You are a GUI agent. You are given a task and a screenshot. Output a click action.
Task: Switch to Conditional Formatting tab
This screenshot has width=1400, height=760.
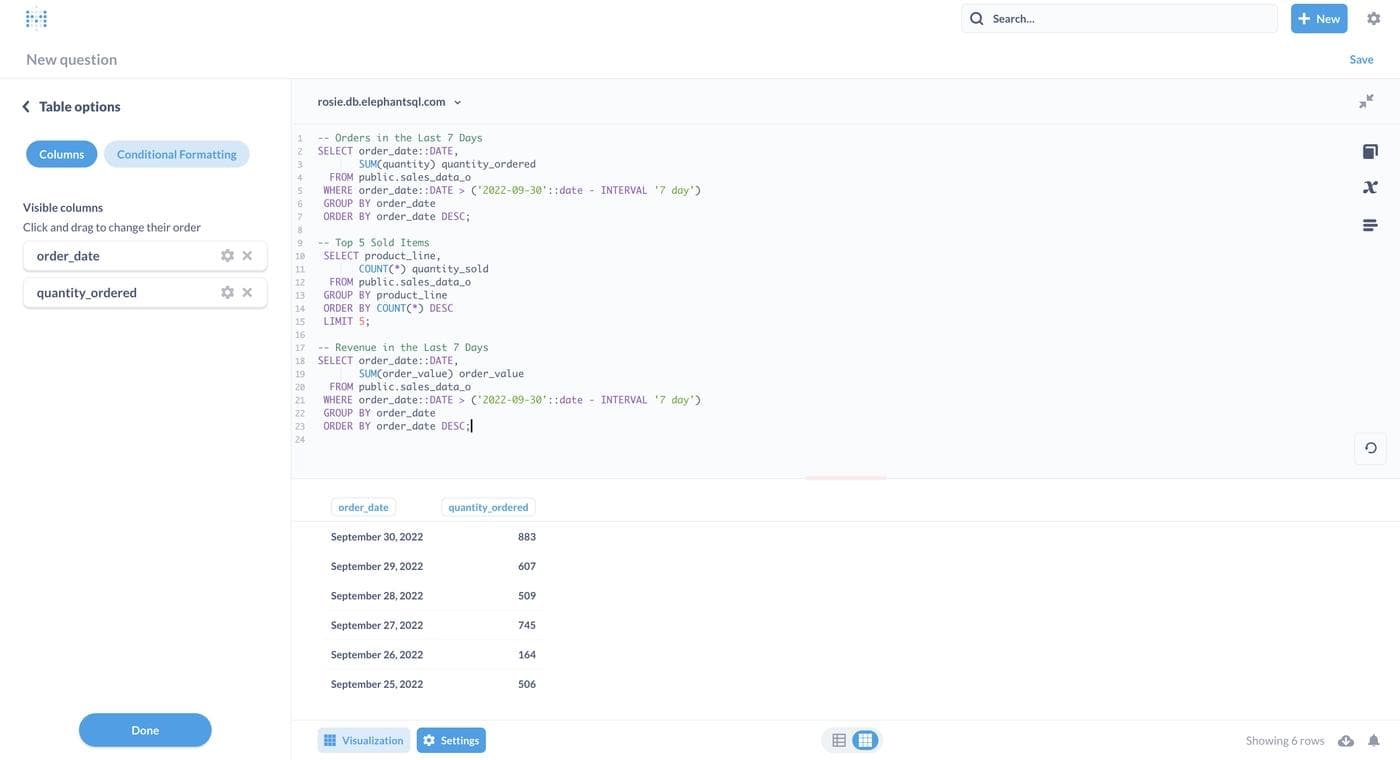[176, 154]
